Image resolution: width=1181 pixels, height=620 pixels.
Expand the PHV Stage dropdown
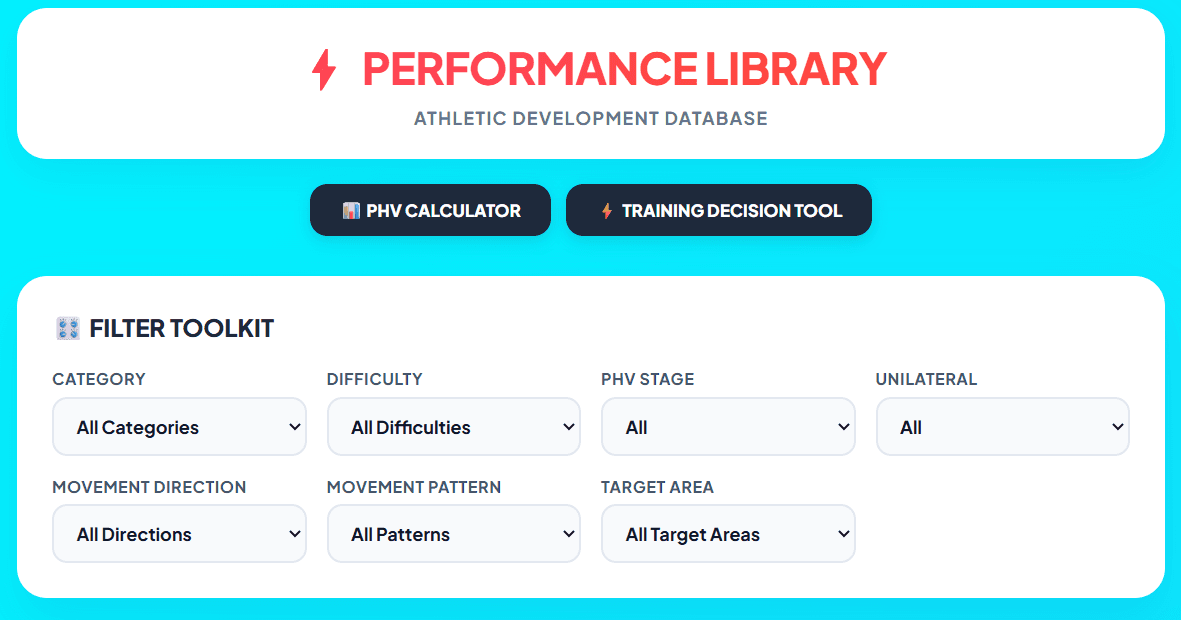click(x=728, y=427)
